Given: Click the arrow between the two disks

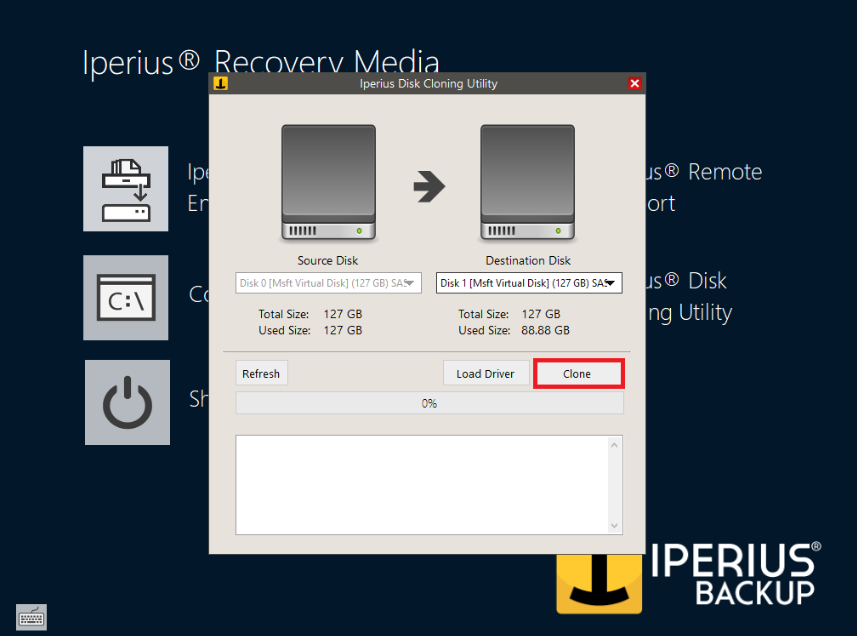Looking at the screenshot, I should [x=428, y=185].
